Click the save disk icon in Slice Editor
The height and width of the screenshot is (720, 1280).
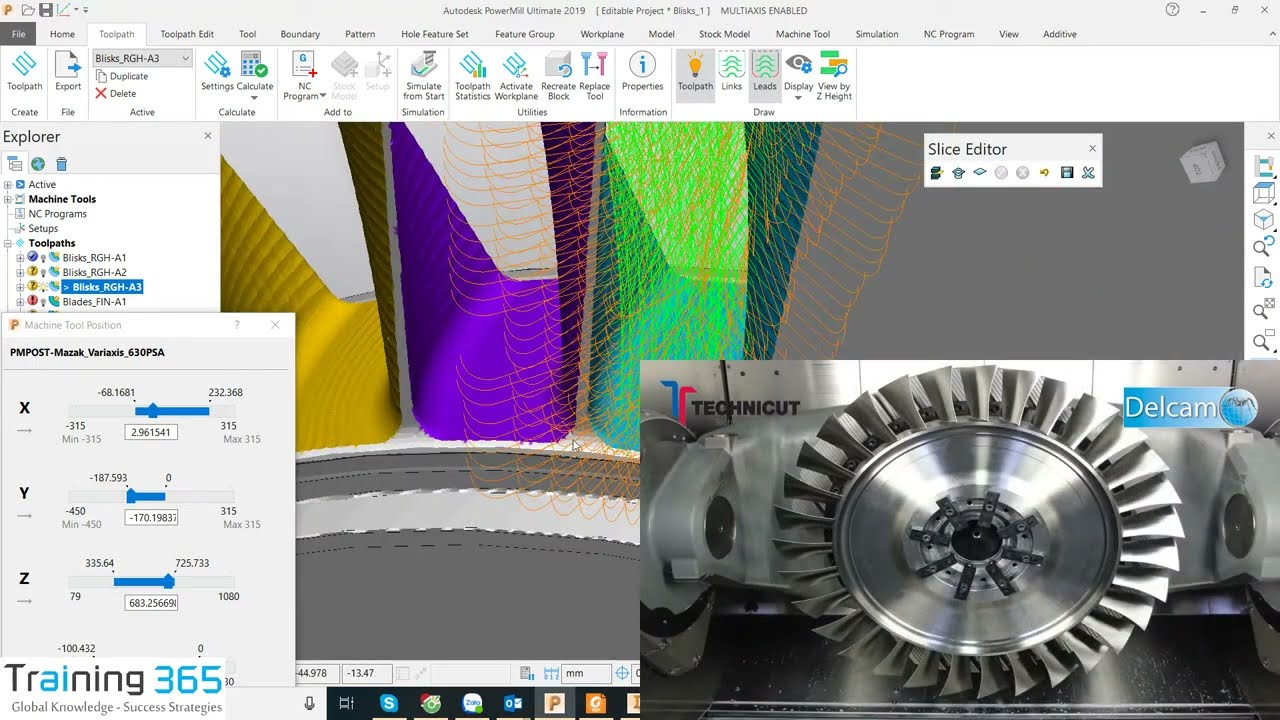pyautogui.click(x=1067, y=173)
